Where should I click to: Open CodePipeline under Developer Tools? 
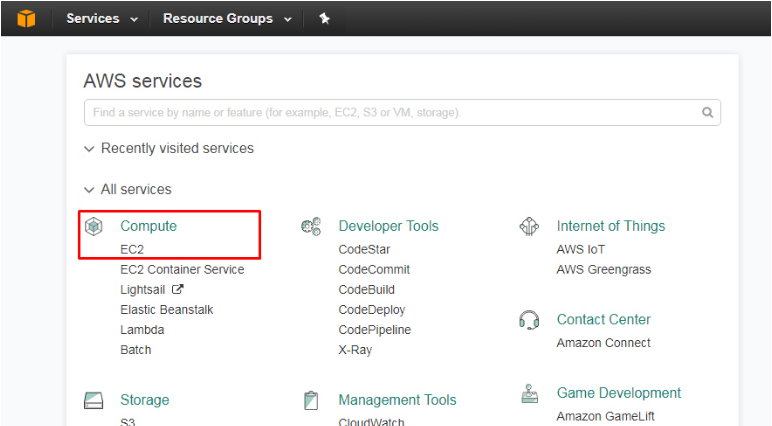pos(374,330)
